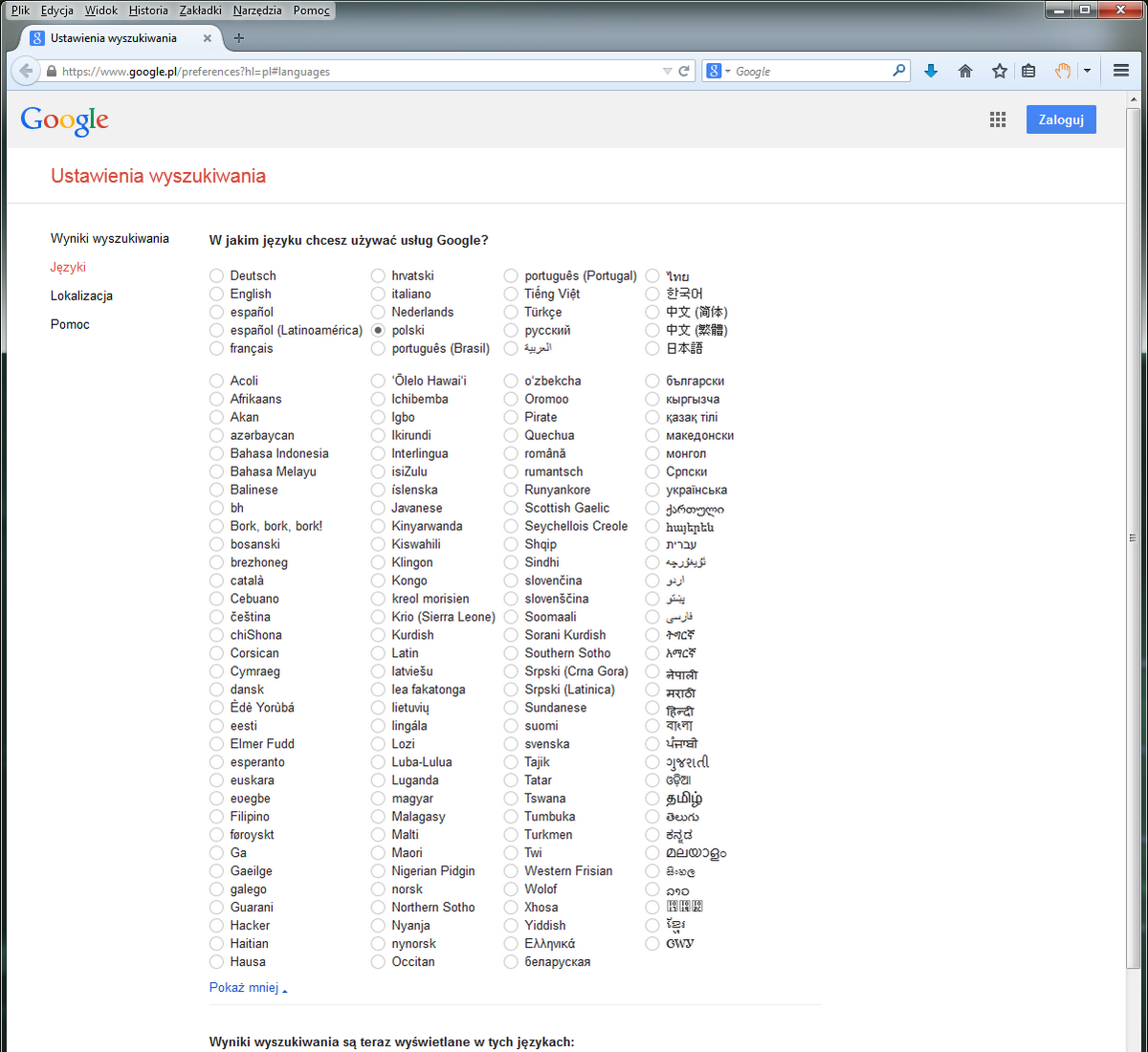The width and height of the screenshot is (1148, 1052).
Task: Close the Ustawienia wyszukiwania tab
Action: (207, 38)
